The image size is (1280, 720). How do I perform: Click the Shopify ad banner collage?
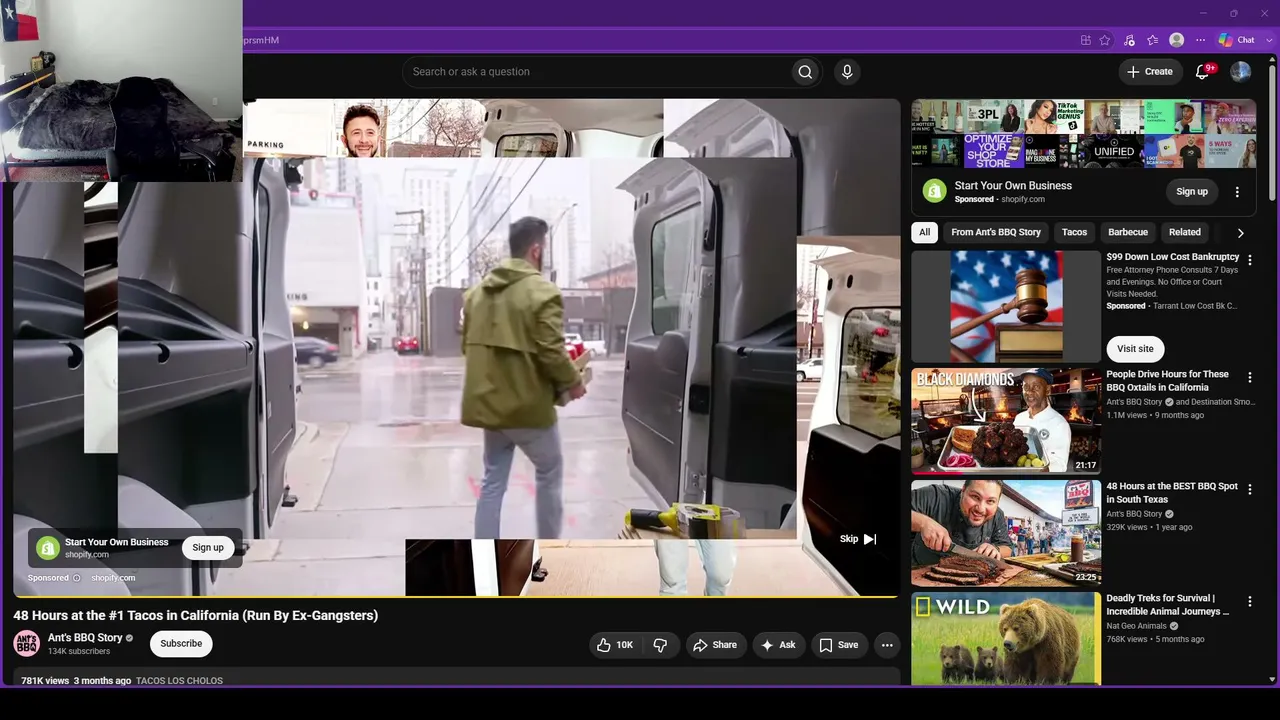point(1084,134)
